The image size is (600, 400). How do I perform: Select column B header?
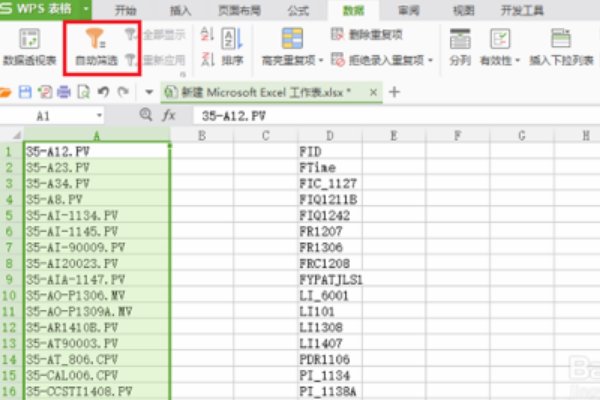pyautogui.click(x=202, y=136)
